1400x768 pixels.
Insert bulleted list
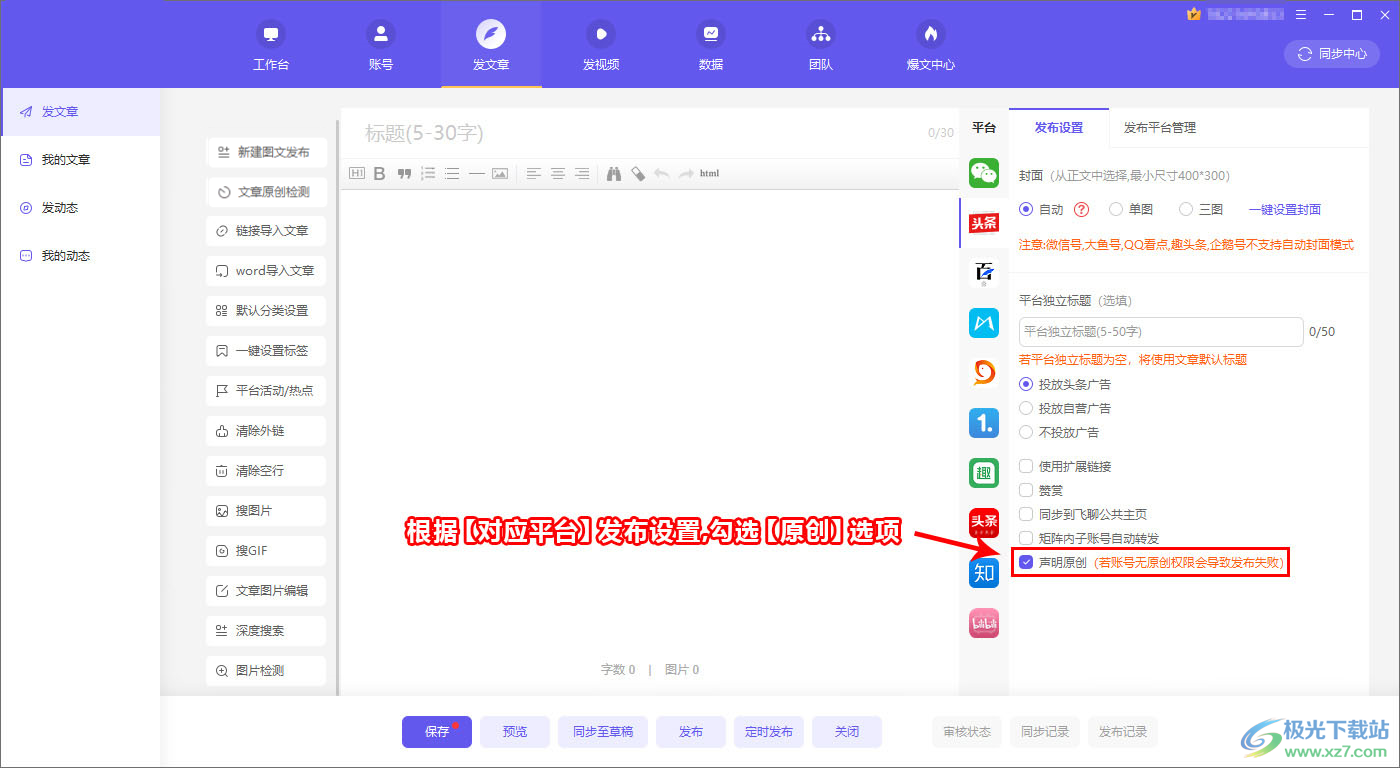pyautogui.click(x=452, y=173)
